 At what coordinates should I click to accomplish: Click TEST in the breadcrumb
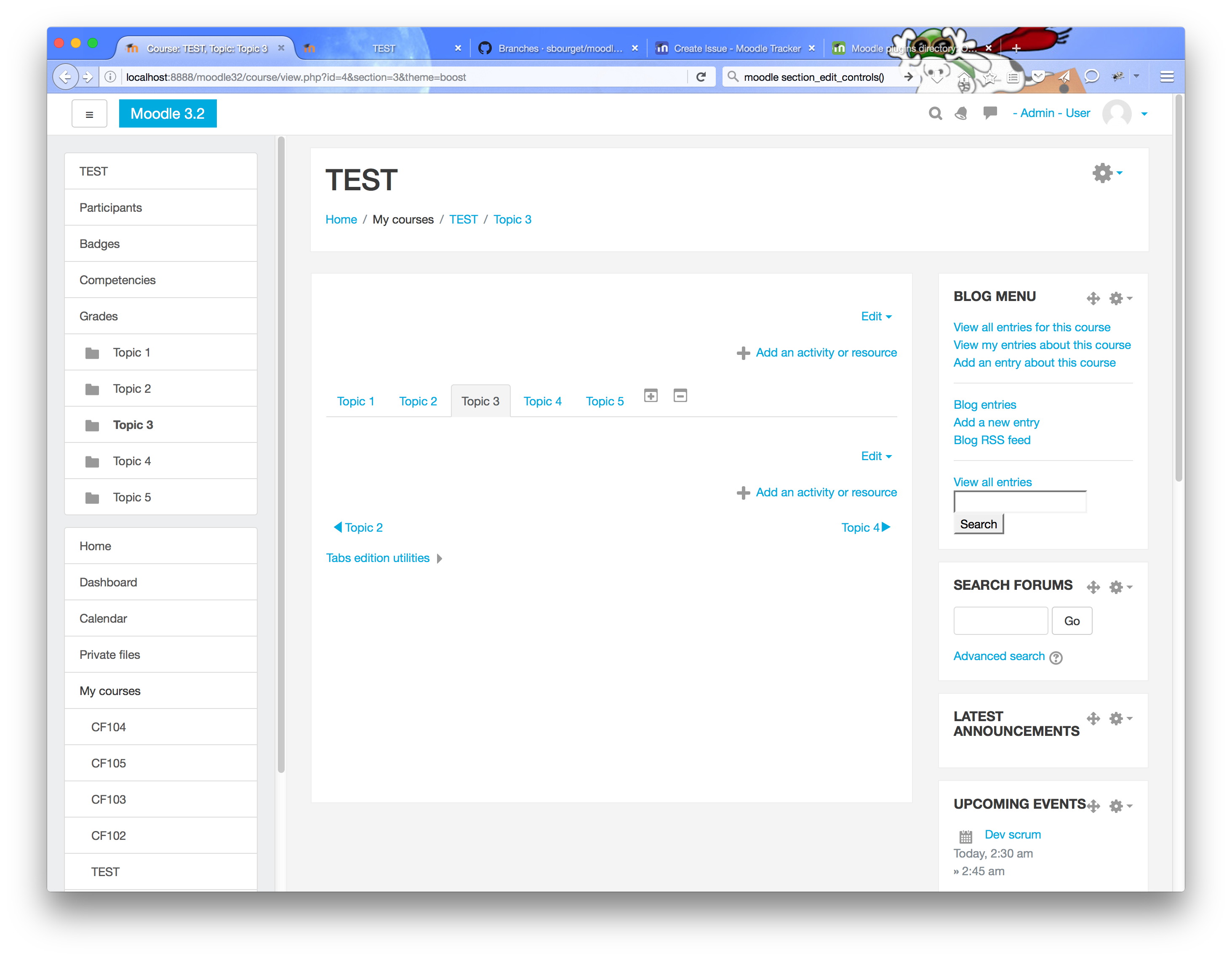[x=464, y=219]
